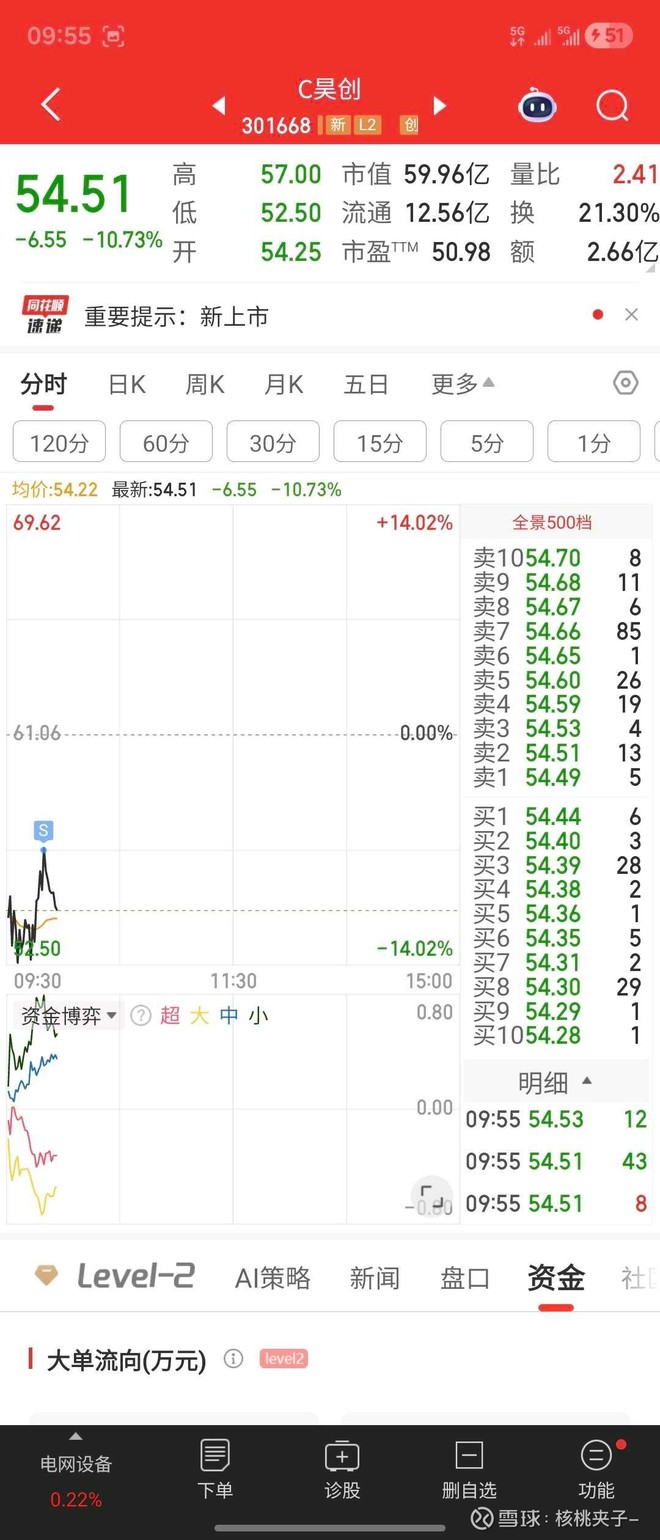Viewport: 660px width, 1540px height.
Task: Dismiss the 重要提示 notice banner
Action: tap(631, 315)
